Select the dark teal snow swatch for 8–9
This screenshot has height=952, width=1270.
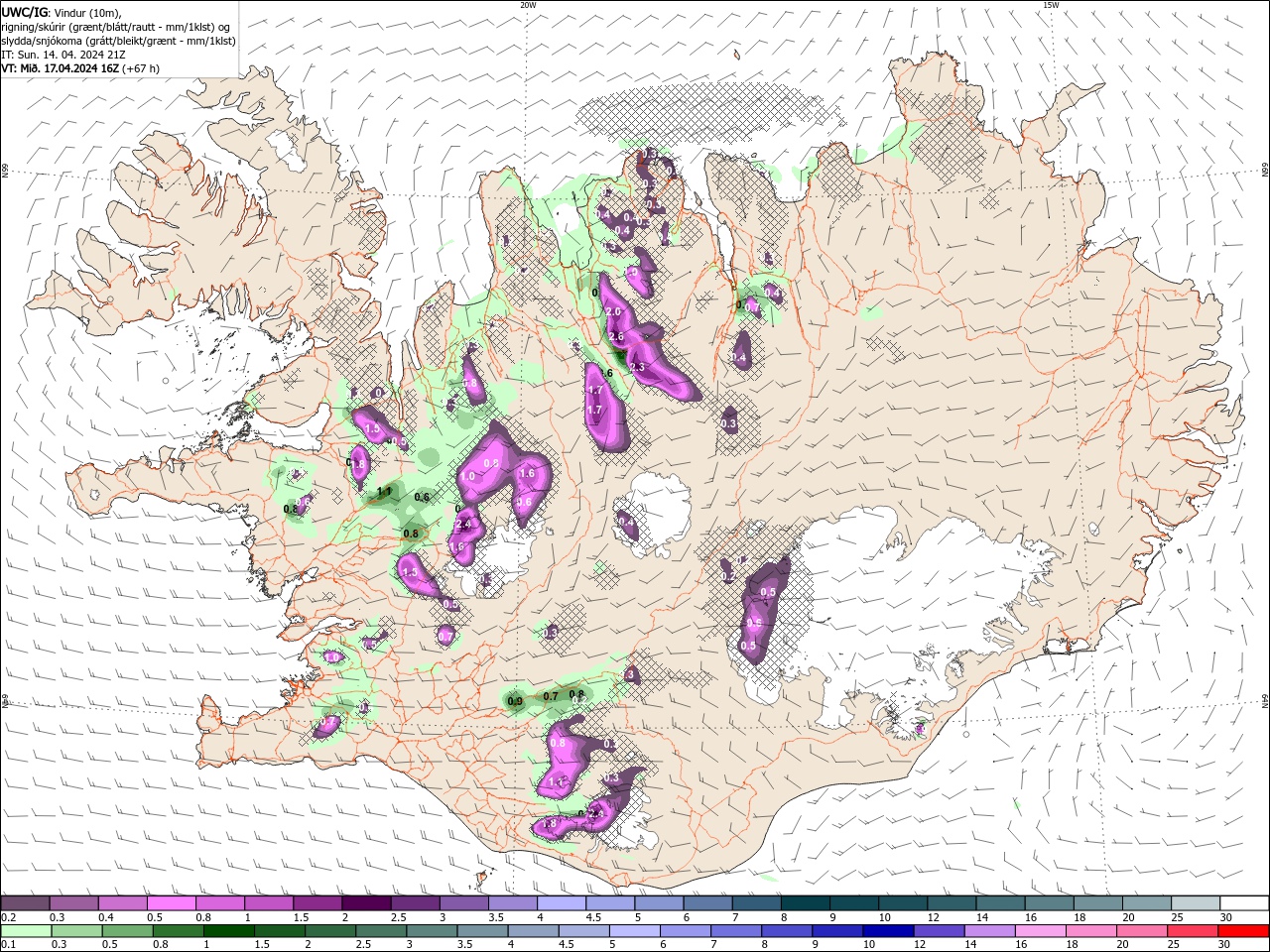coord(806,902)
